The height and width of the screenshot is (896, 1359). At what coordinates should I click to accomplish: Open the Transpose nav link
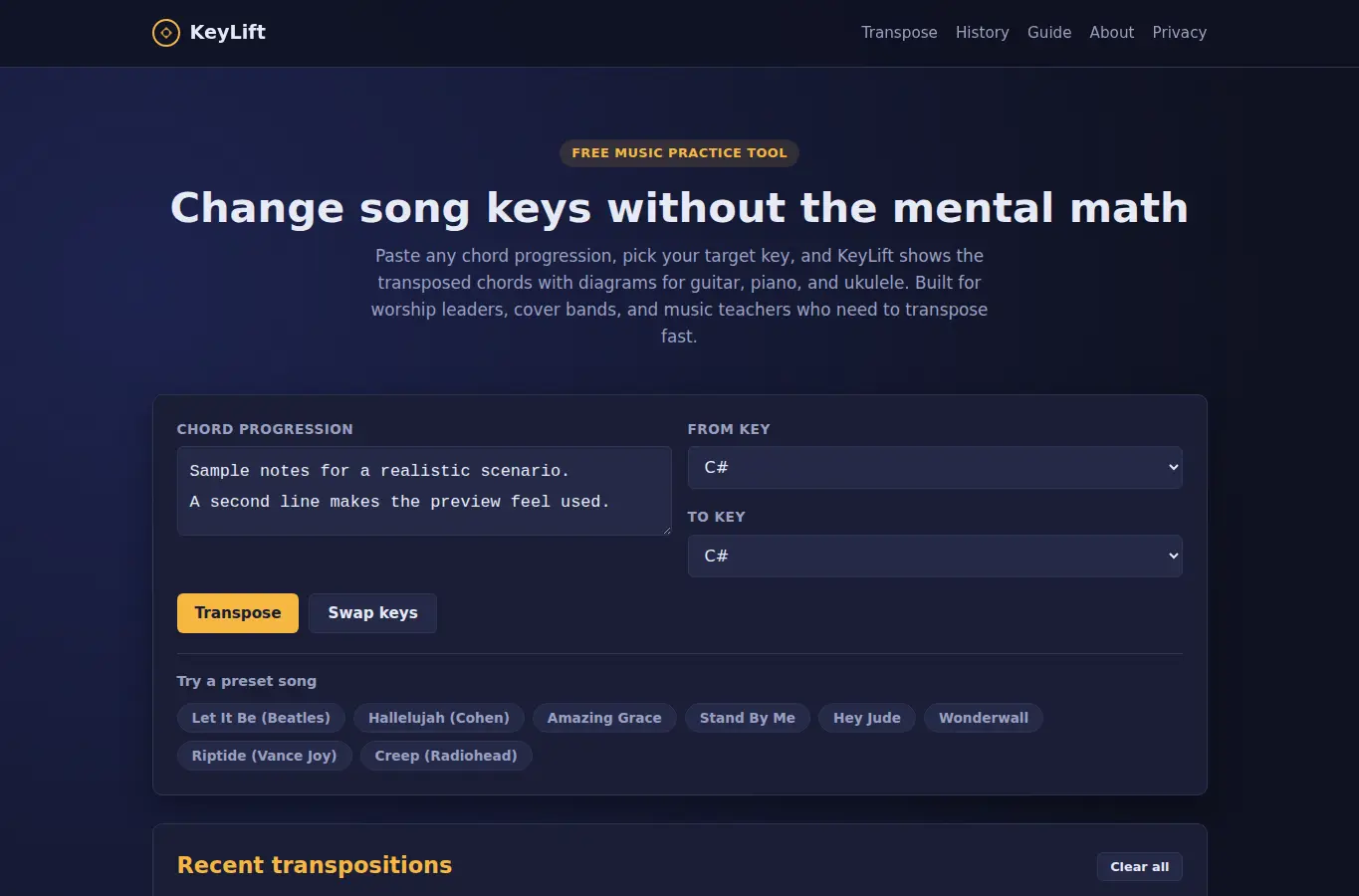899,33
